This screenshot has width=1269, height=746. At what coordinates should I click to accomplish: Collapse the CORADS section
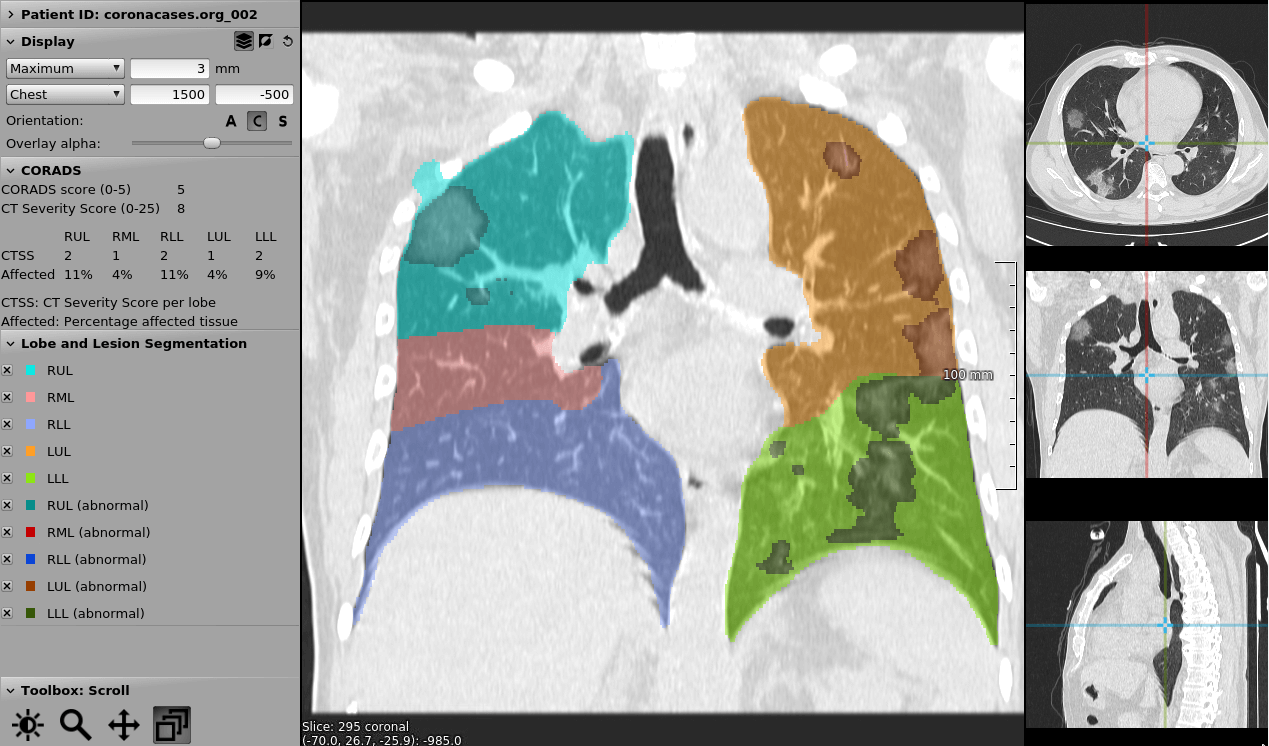(10, 171)
